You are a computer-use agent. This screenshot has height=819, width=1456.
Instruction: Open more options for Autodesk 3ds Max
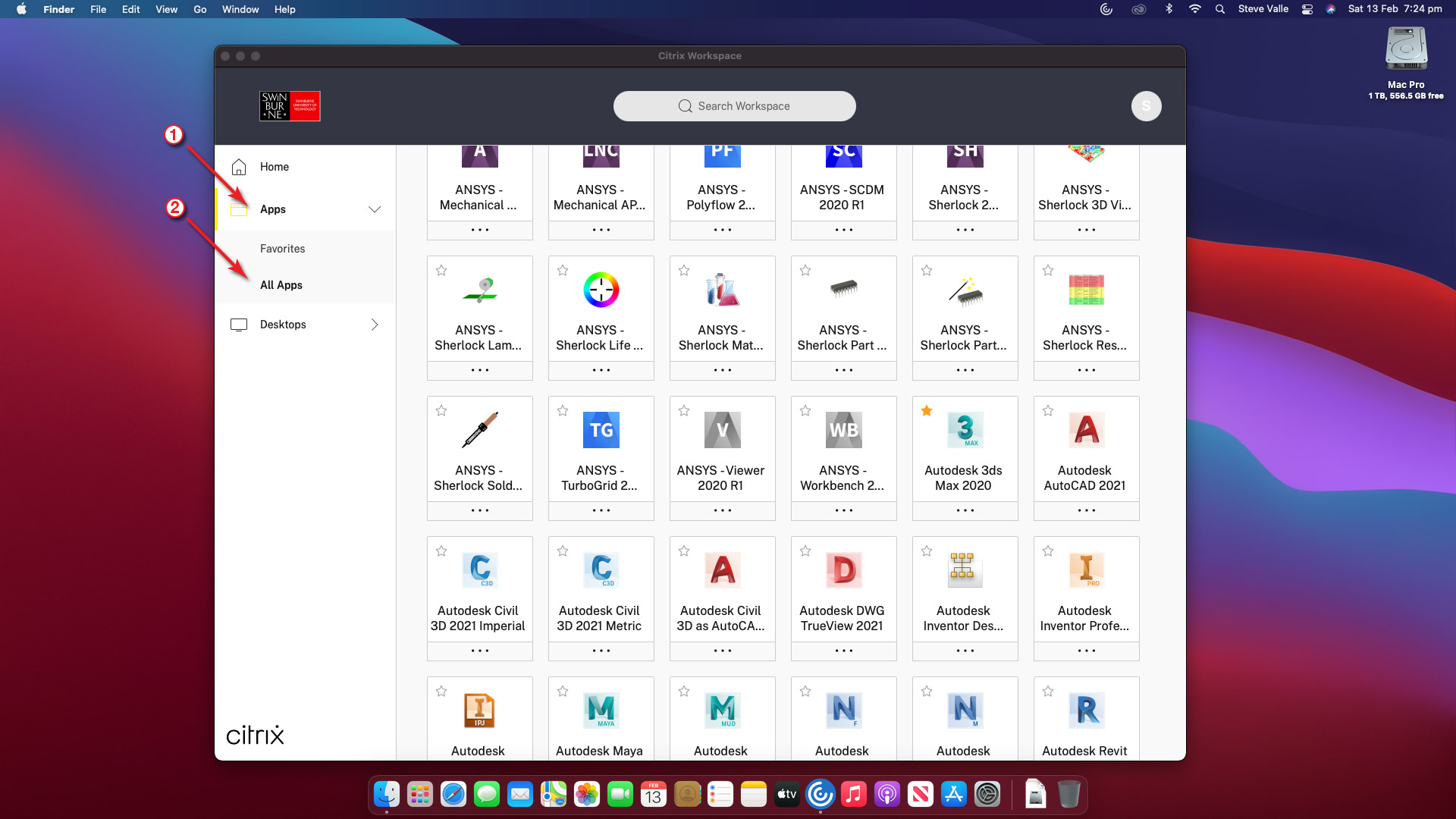965,510
